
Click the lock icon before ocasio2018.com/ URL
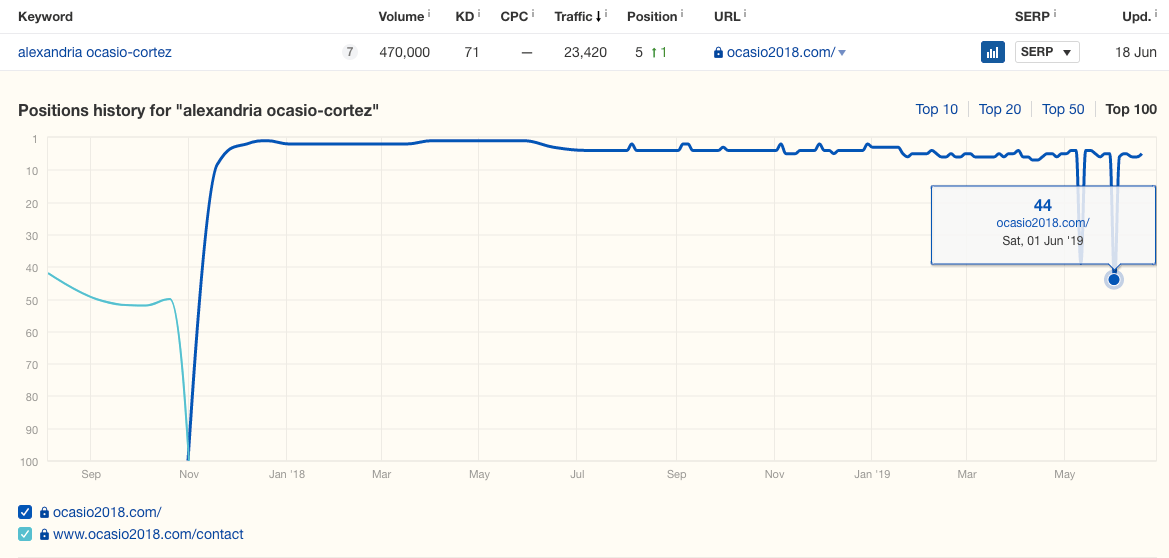pos(718,53)
